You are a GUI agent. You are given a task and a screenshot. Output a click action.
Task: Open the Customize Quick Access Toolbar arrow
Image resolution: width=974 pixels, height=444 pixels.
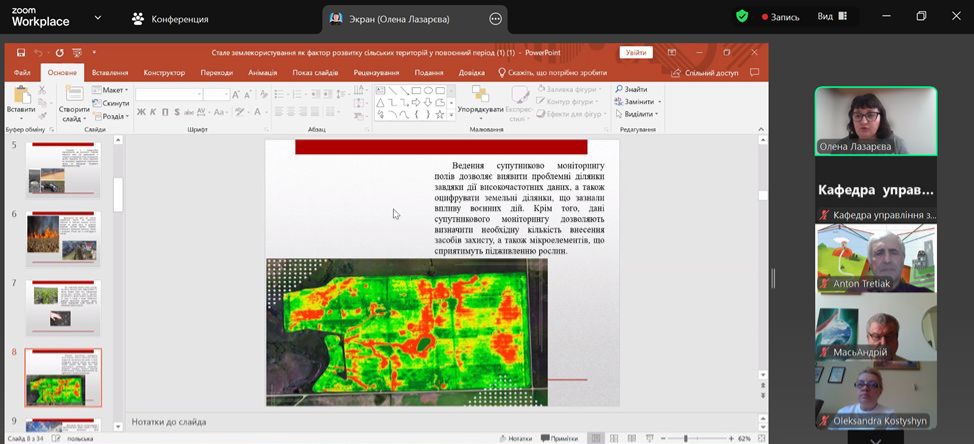[x=94, y=53]
